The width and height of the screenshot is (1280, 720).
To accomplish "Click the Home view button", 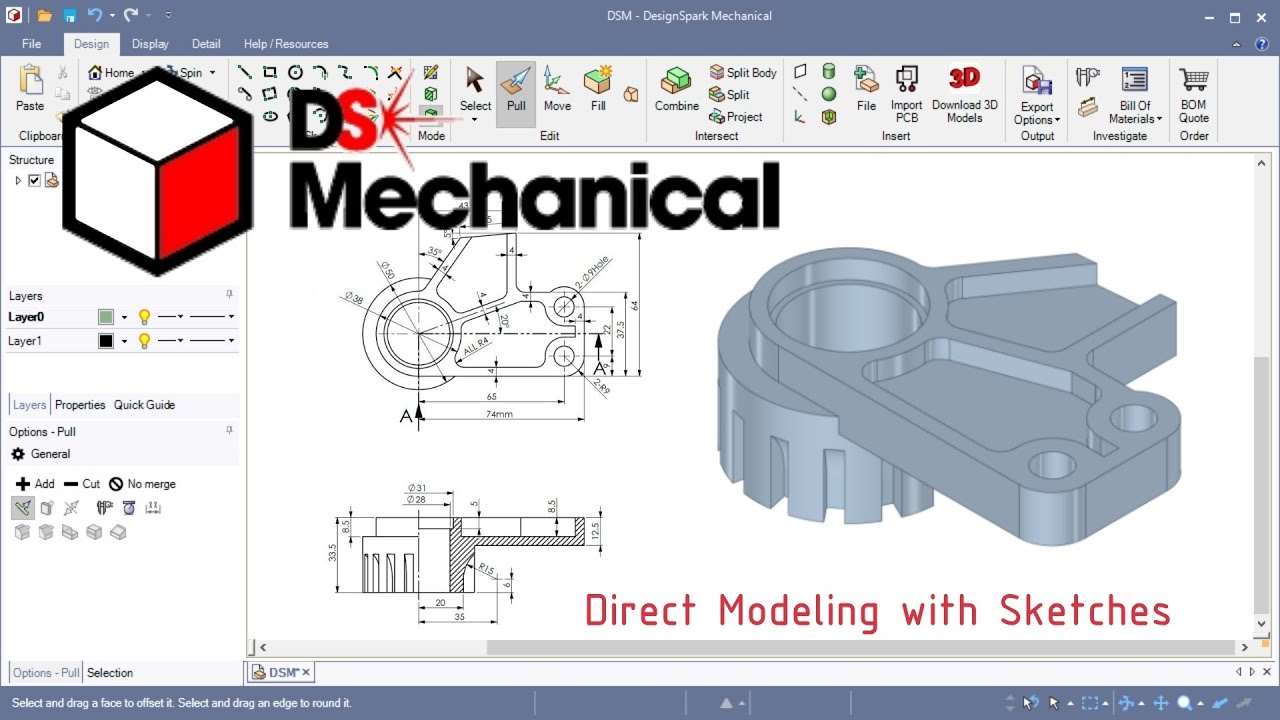I will click(x=111, y=73).
